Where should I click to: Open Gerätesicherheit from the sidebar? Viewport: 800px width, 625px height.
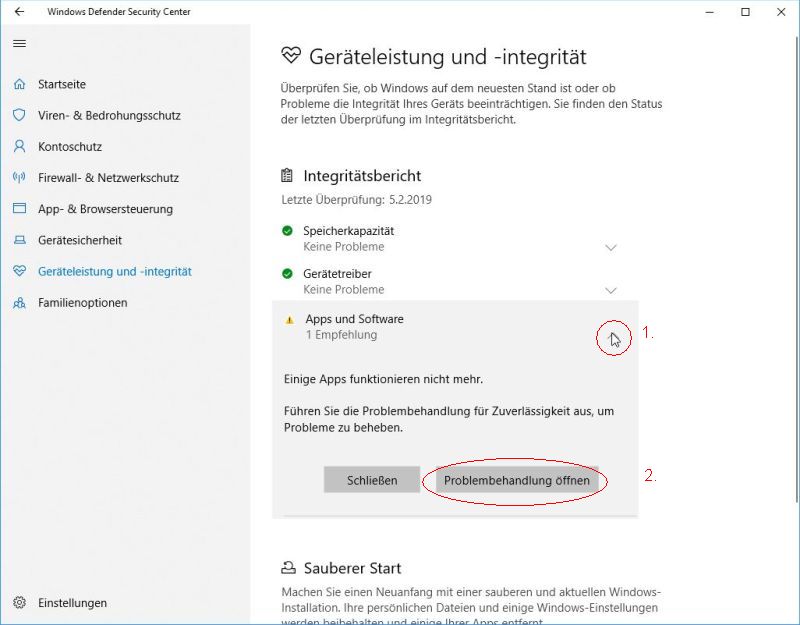click(x=80, y=240)
